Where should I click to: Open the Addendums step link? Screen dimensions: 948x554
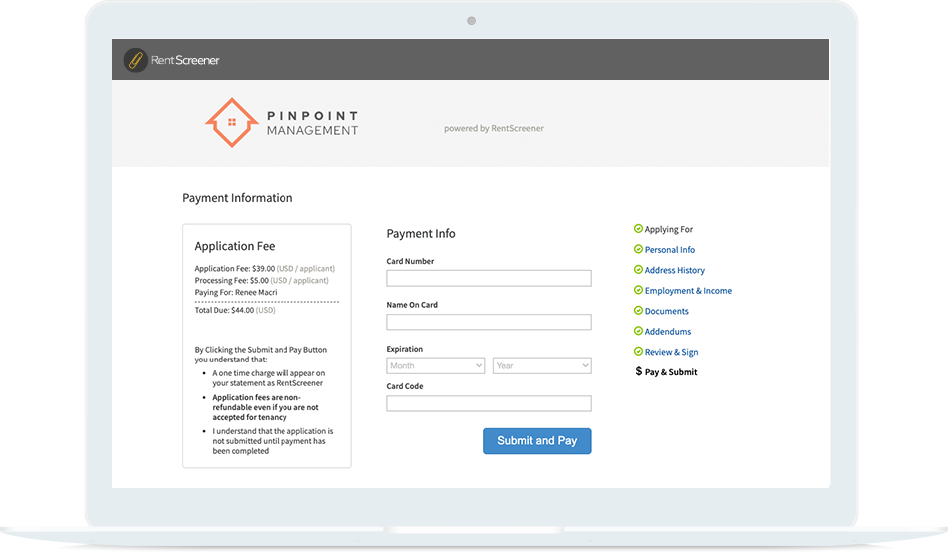[x=667, y=332]
